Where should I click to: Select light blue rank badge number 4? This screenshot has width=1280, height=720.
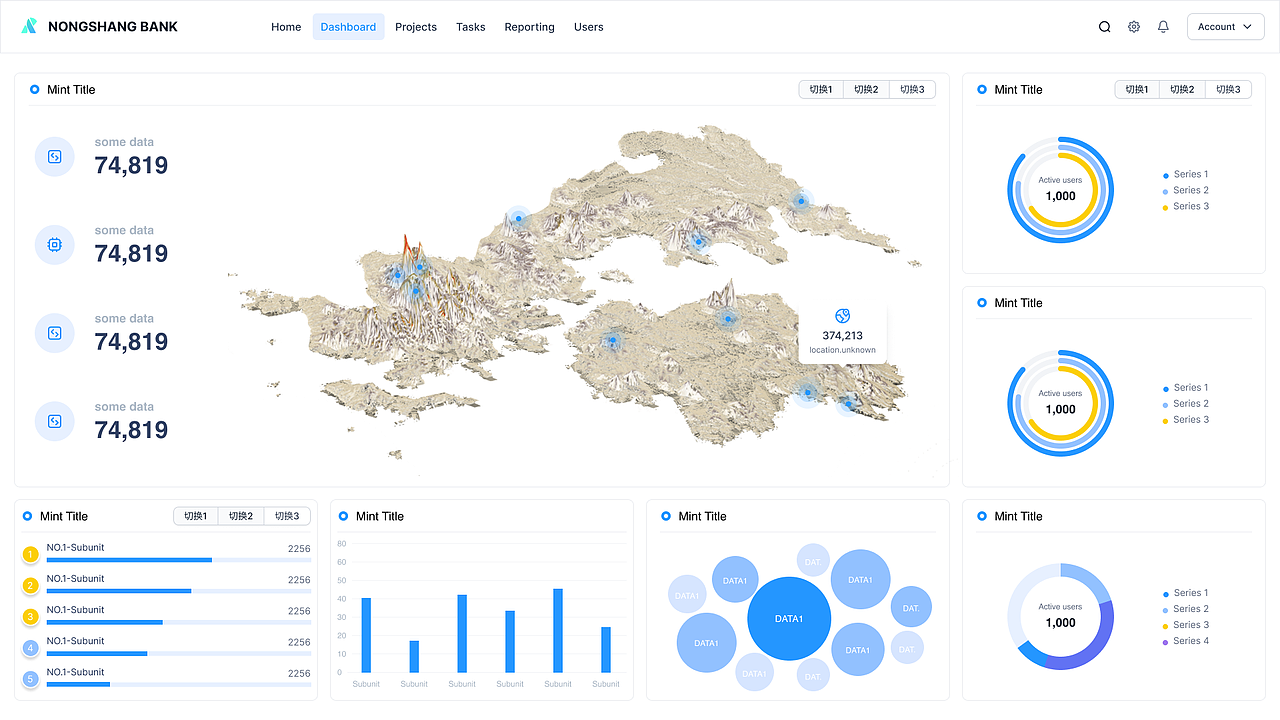(30, 648)
